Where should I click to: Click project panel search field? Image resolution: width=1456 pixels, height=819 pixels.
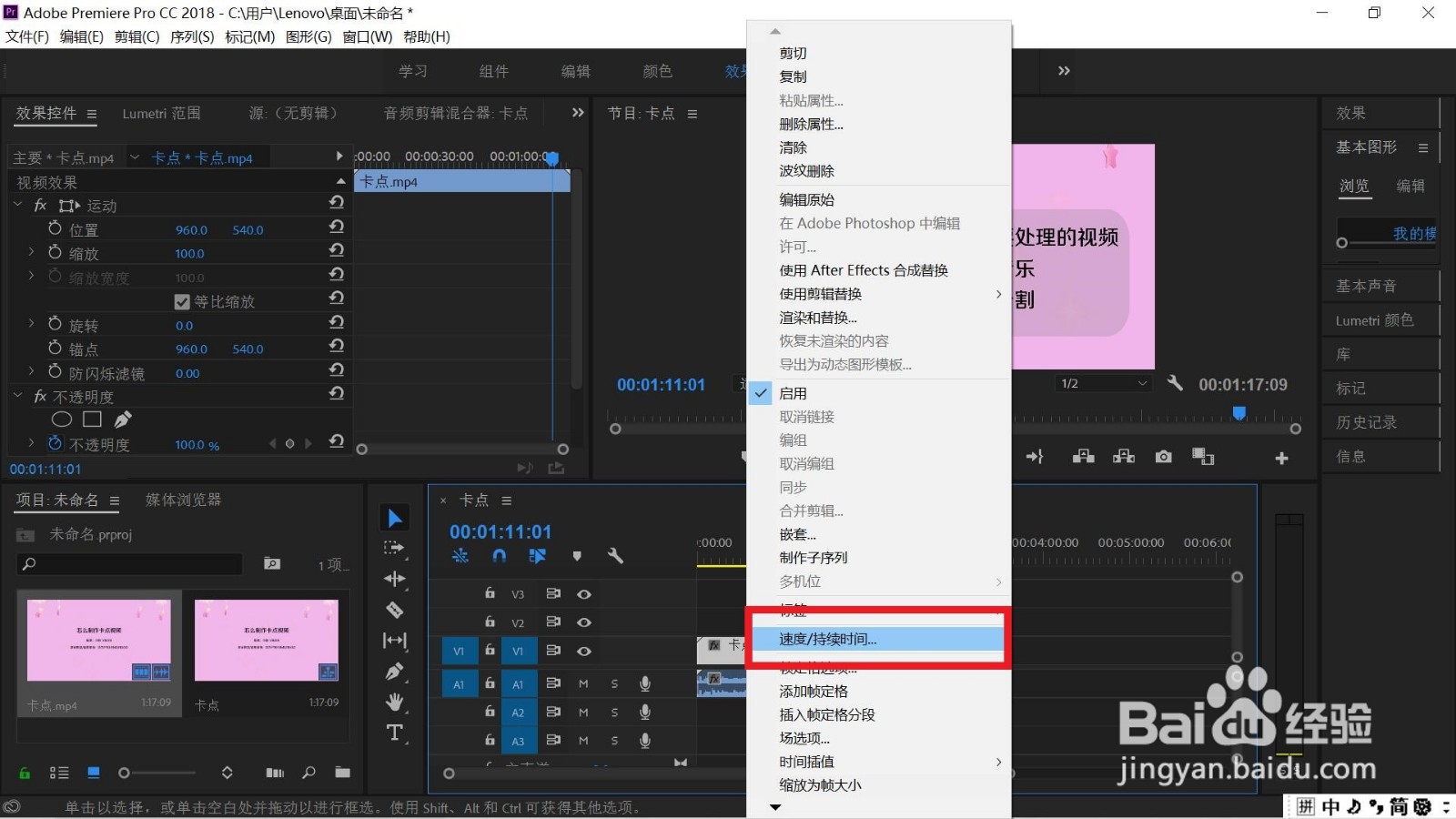pos(130,564)
